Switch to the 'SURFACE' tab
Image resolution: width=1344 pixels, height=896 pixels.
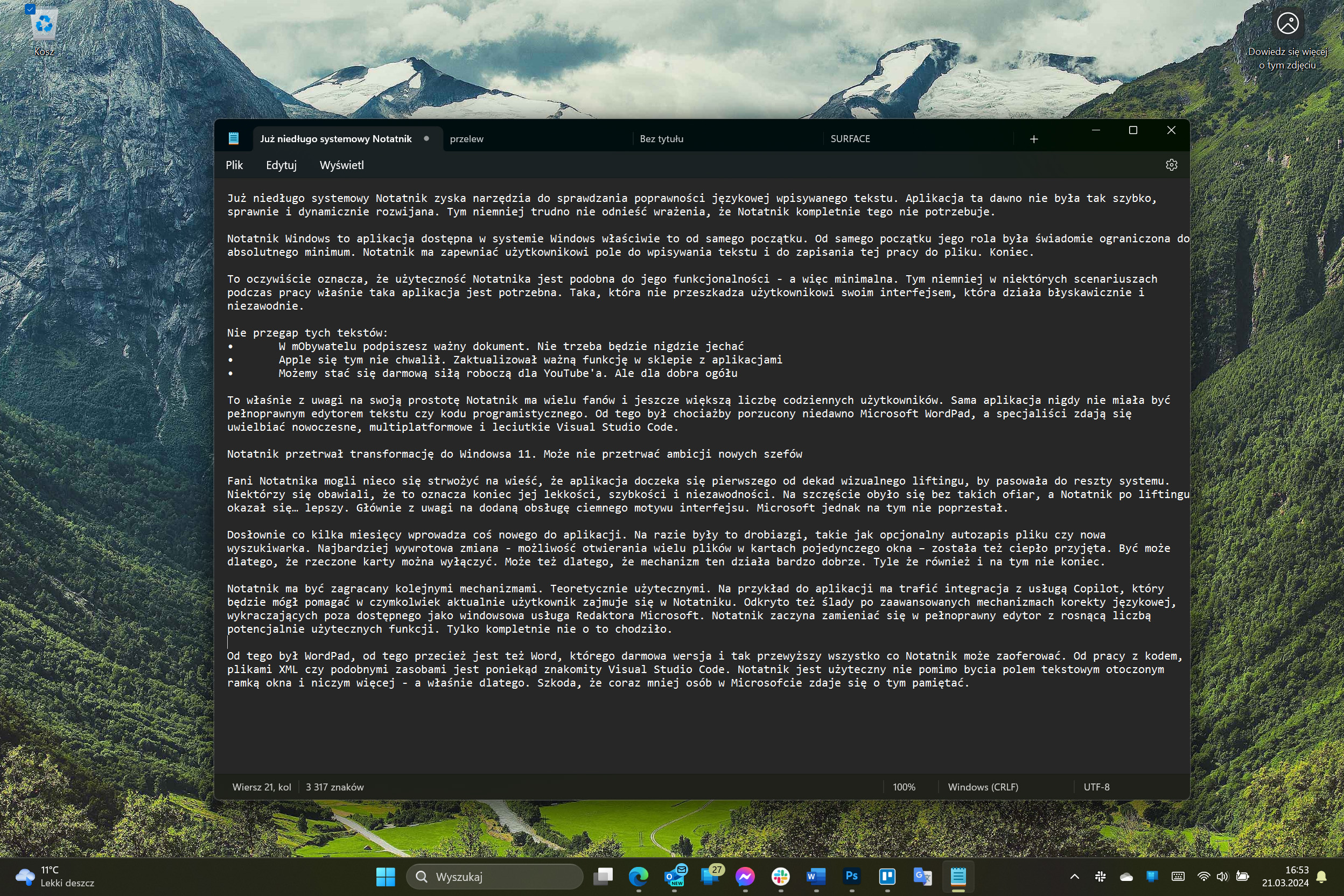point(918,139)
